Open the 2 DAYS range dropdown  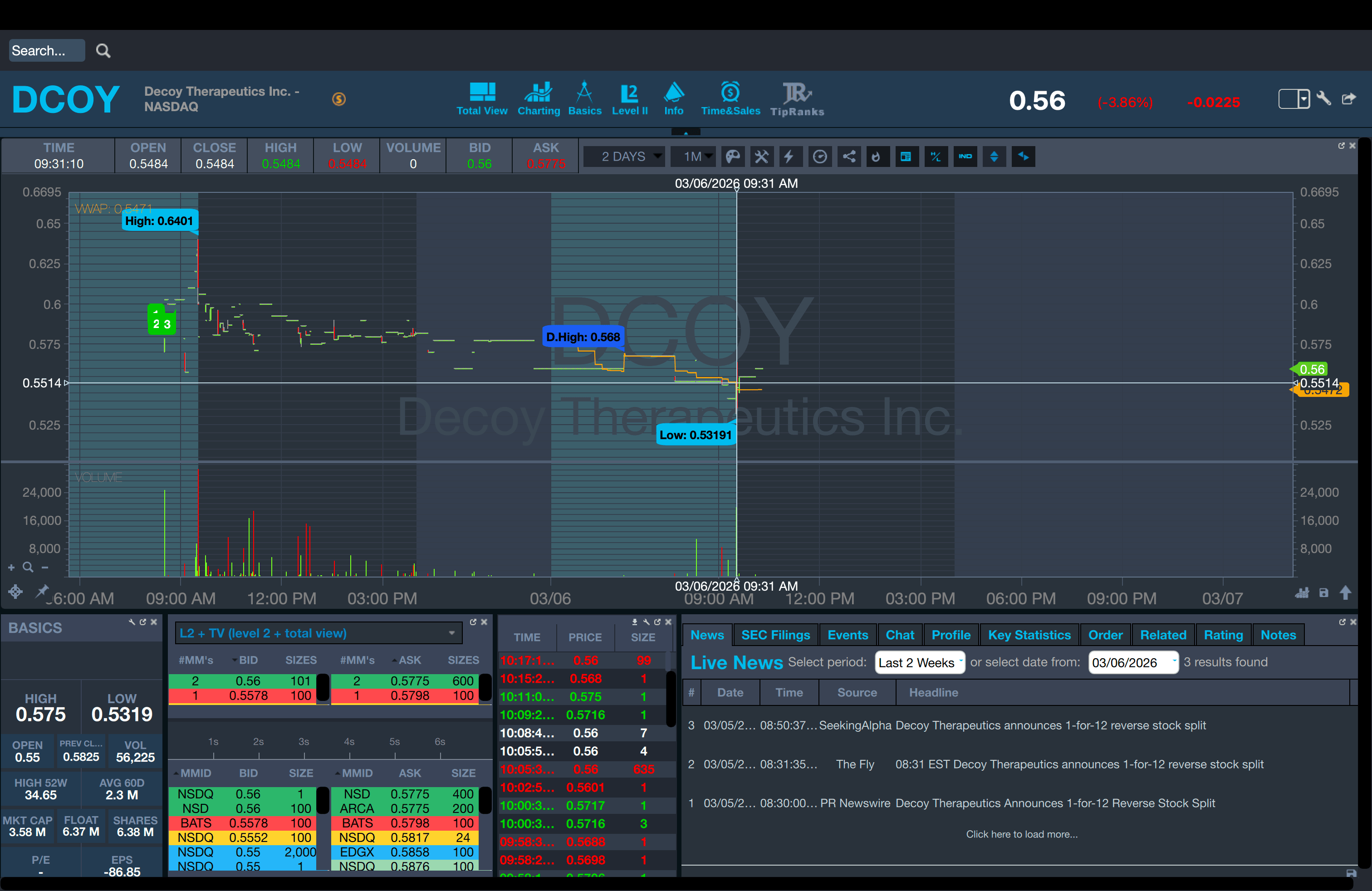[x=624, y=157]
